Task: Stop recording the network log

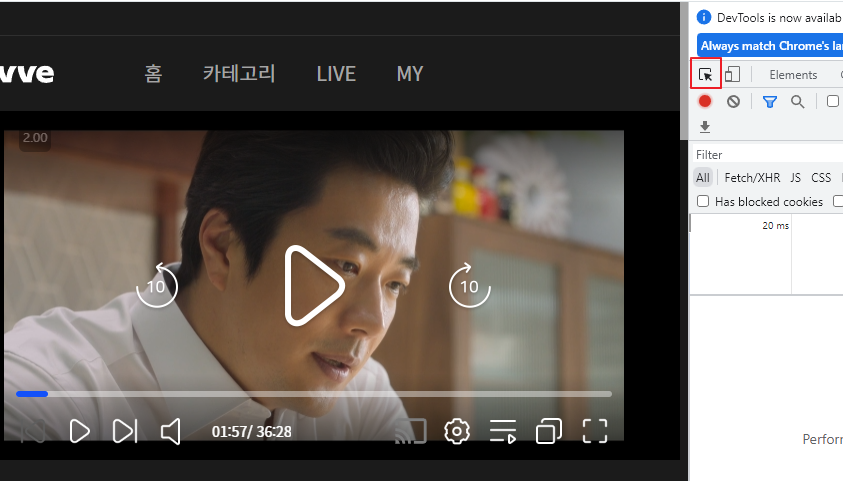Action: [705, 101]
